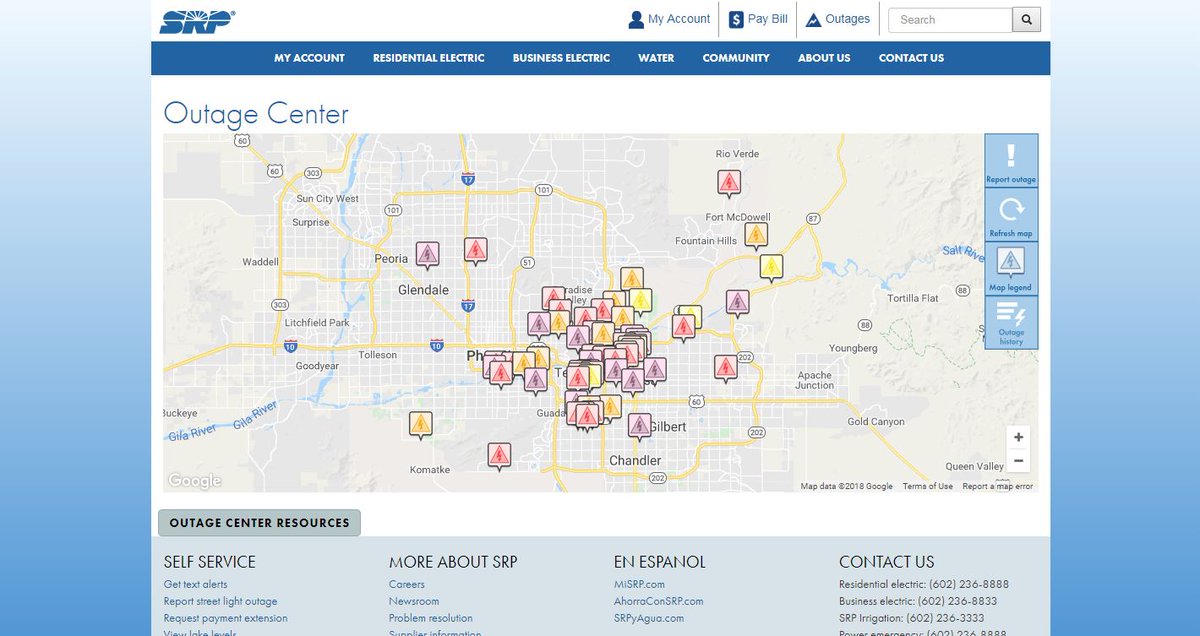Open the AhorraConSRP.com link

pyautogui.click(x=658, y=601)
